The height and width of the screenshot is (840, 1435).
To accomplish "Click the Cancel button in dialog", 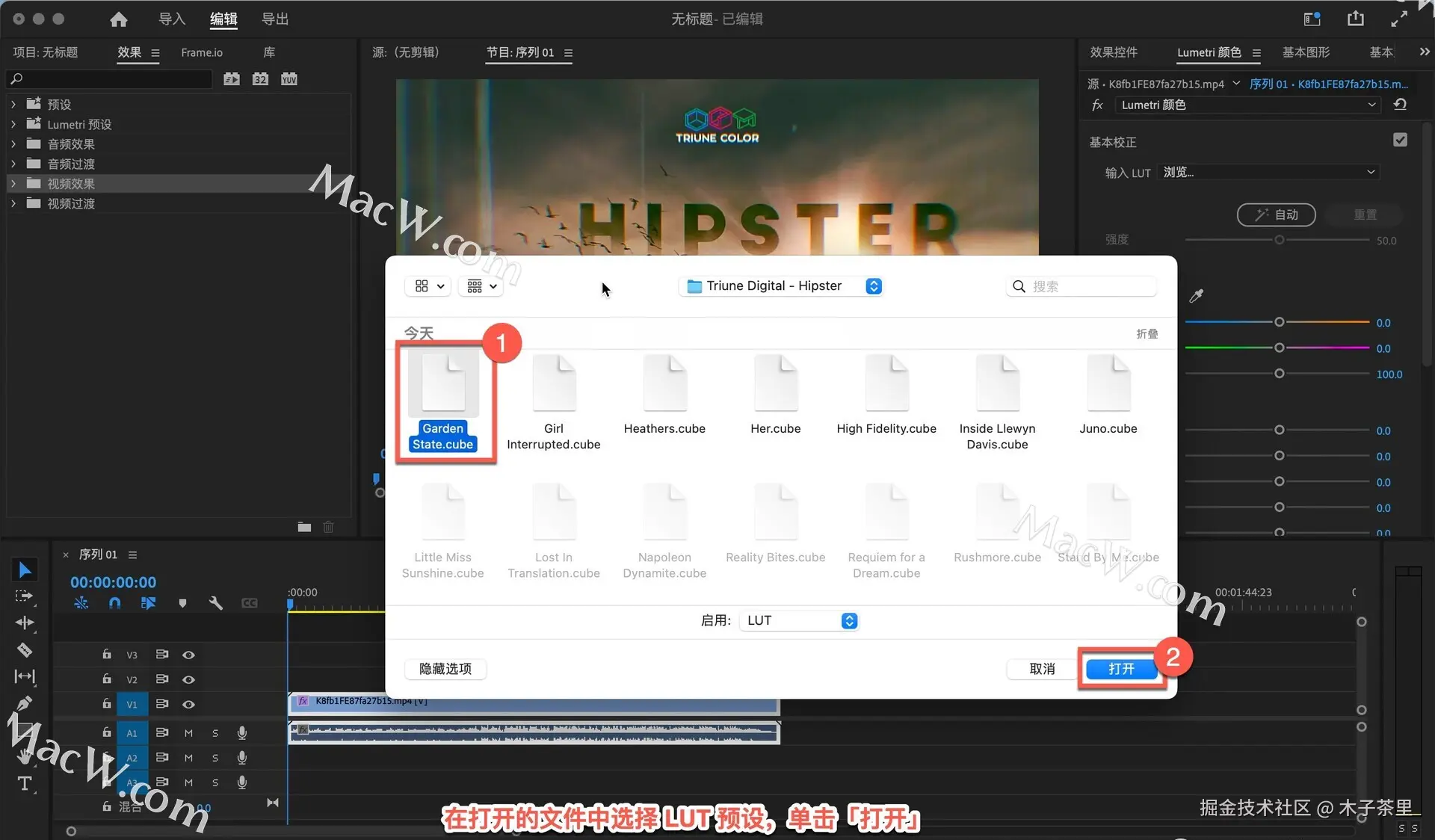I will click(x=1042, y=669).
